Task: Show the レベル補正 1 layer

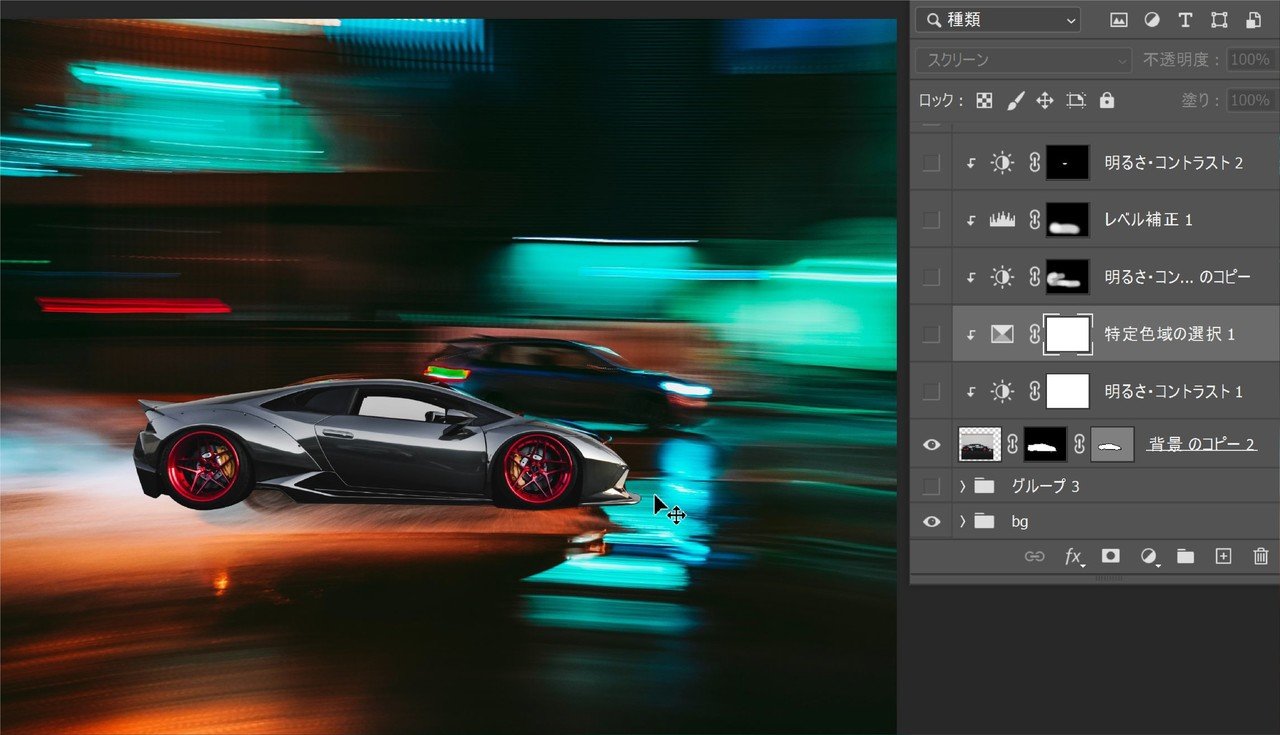Action: tap(931, 219)
